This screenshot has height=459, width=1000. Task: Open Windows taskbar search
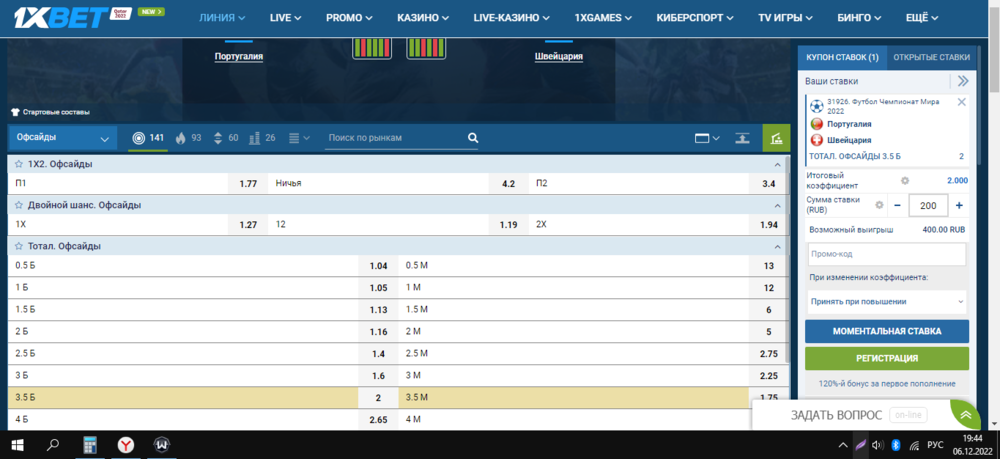click(53, 444)
